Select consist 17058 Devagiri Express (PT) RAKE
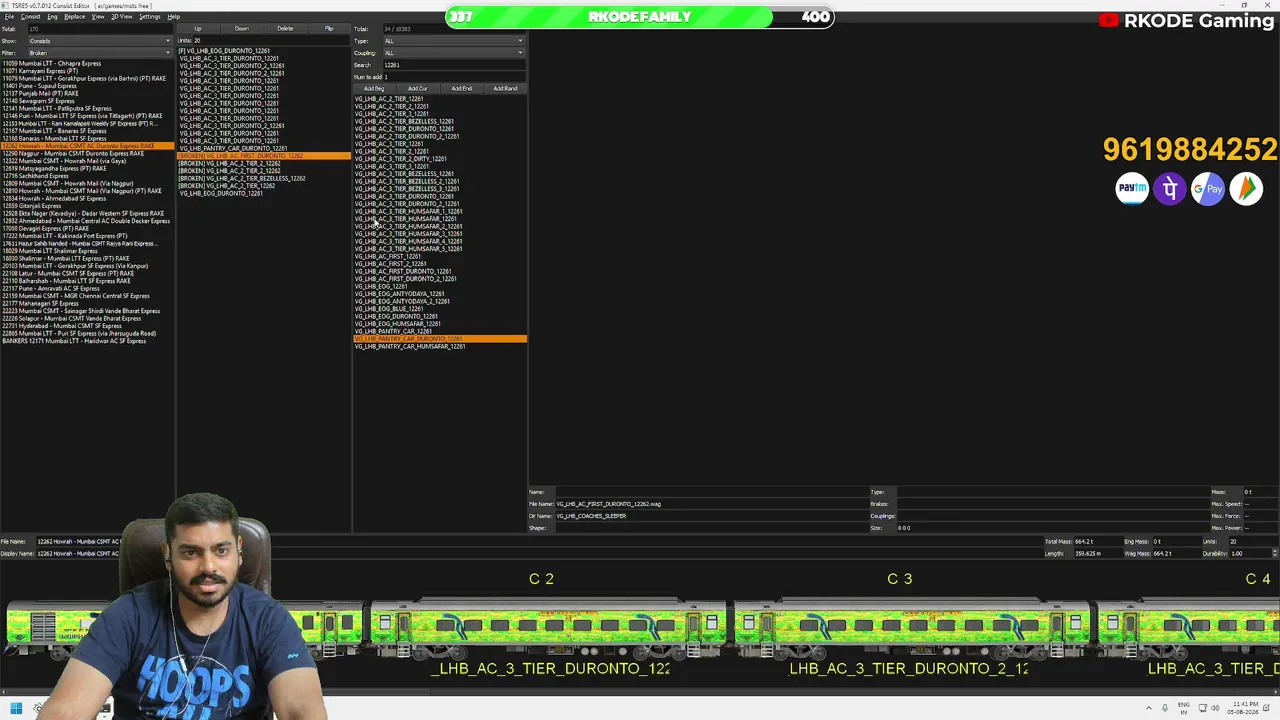Image resolution: width=1280 pixels, height=720 pixels. [88, 229]
